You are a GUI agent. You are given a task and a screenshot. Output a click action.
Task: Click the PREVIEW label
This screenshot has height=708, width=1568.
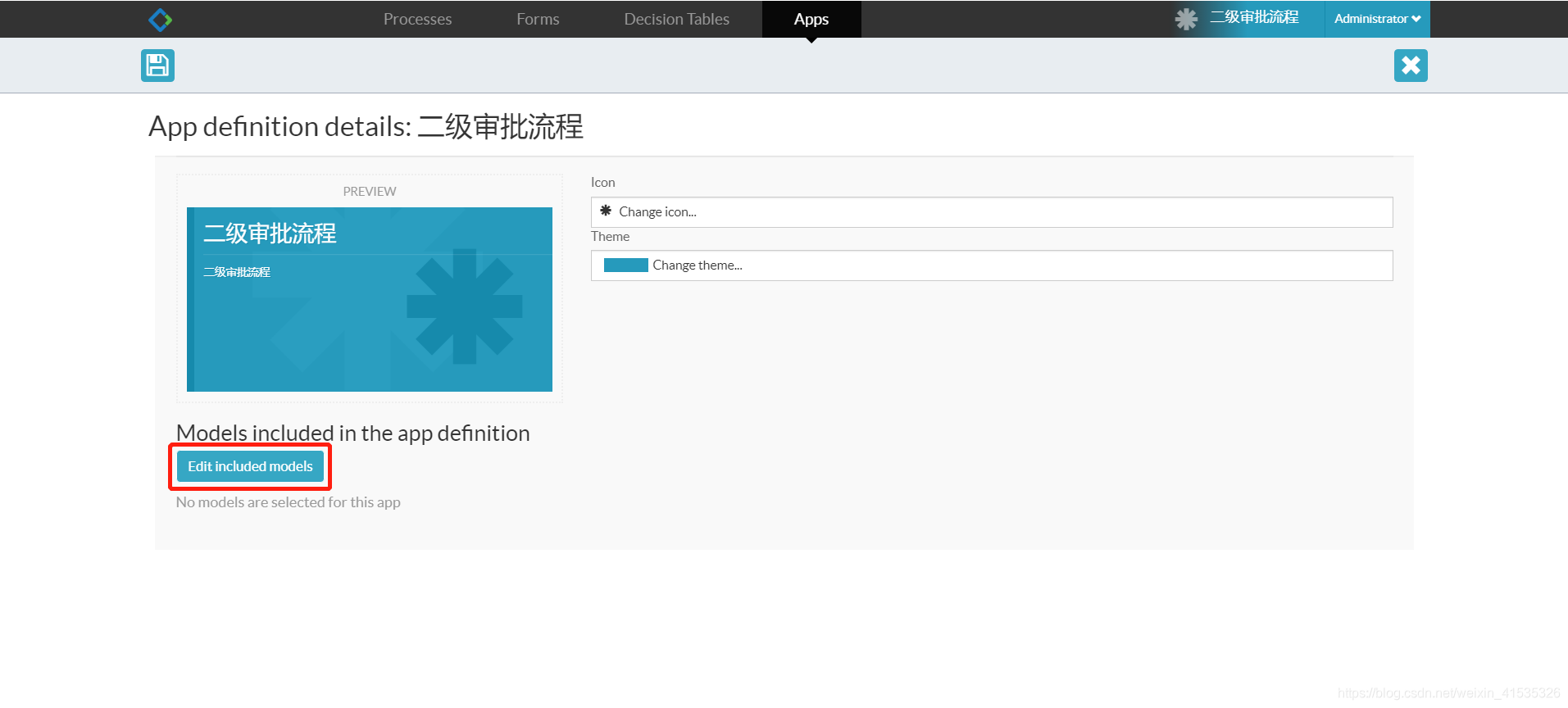coord(370,191)
